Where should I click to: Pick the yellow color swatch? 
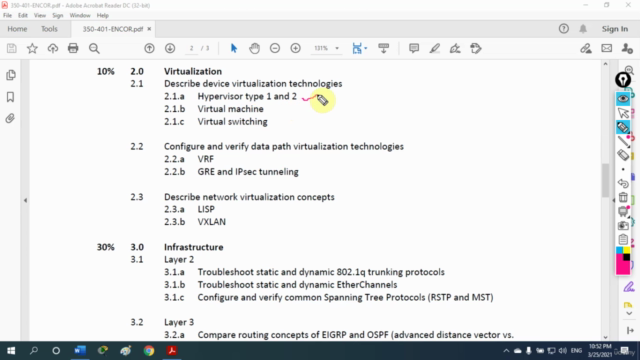[x=627, y=250]
